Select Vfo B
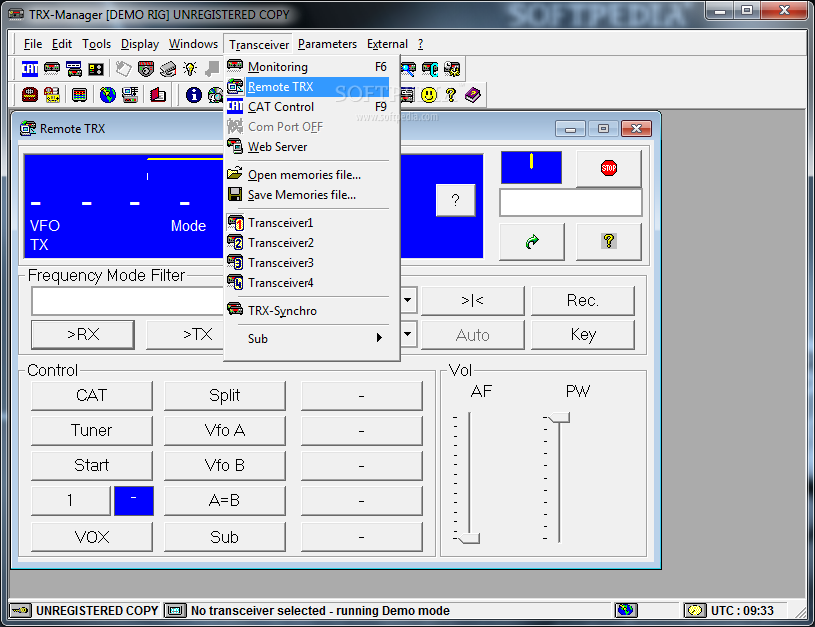The width and height of the screenshot is (815, 627). point(225,465)
